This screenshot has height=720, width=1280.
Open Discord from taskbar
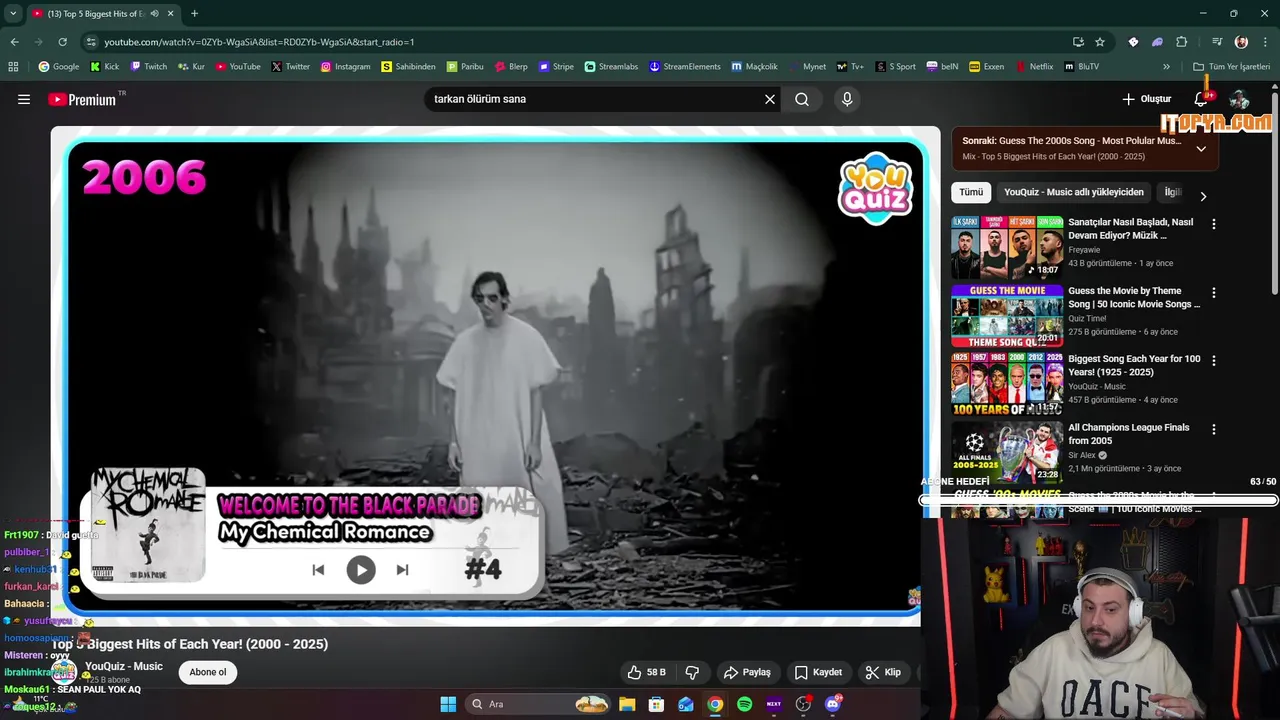coord(833,704)
